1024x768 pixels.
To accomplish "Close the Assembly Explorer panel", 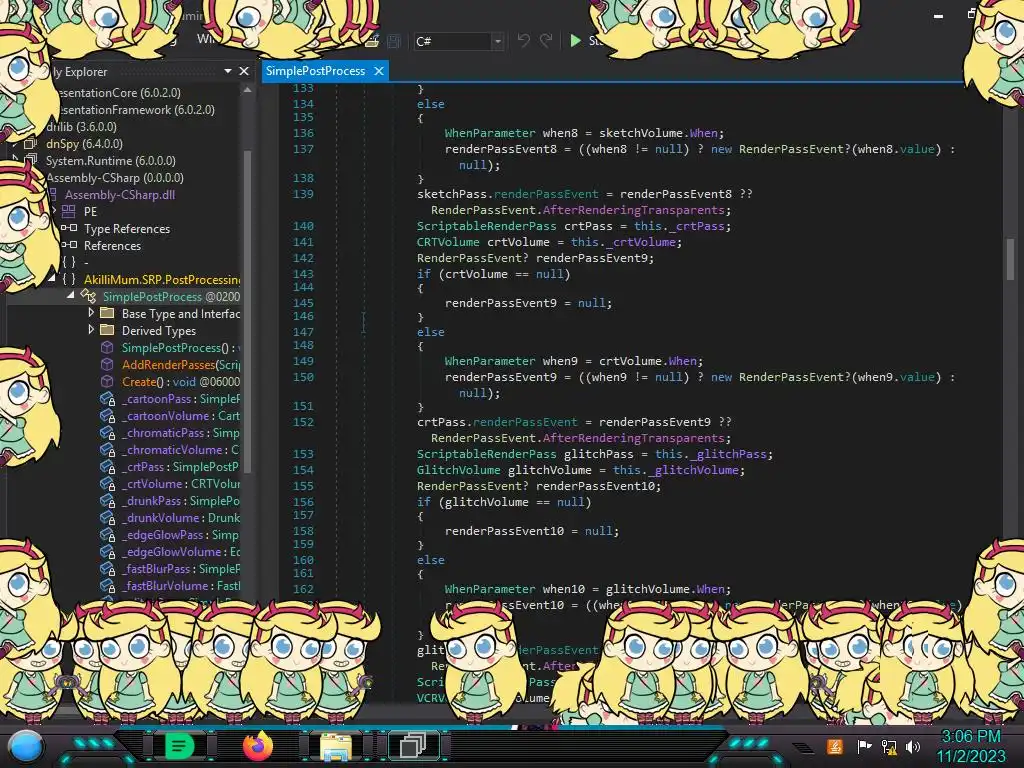I will [244, 71].
